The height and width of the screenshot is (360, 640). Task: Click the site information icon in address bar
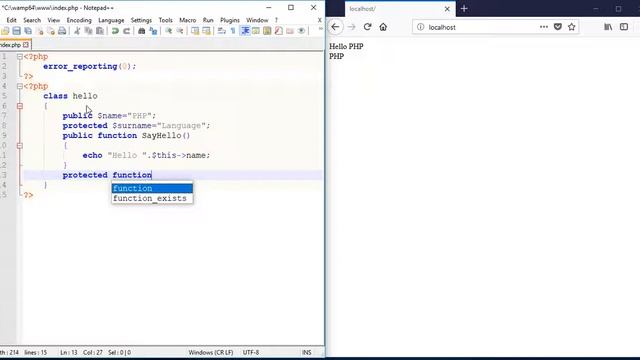[420, 27]
